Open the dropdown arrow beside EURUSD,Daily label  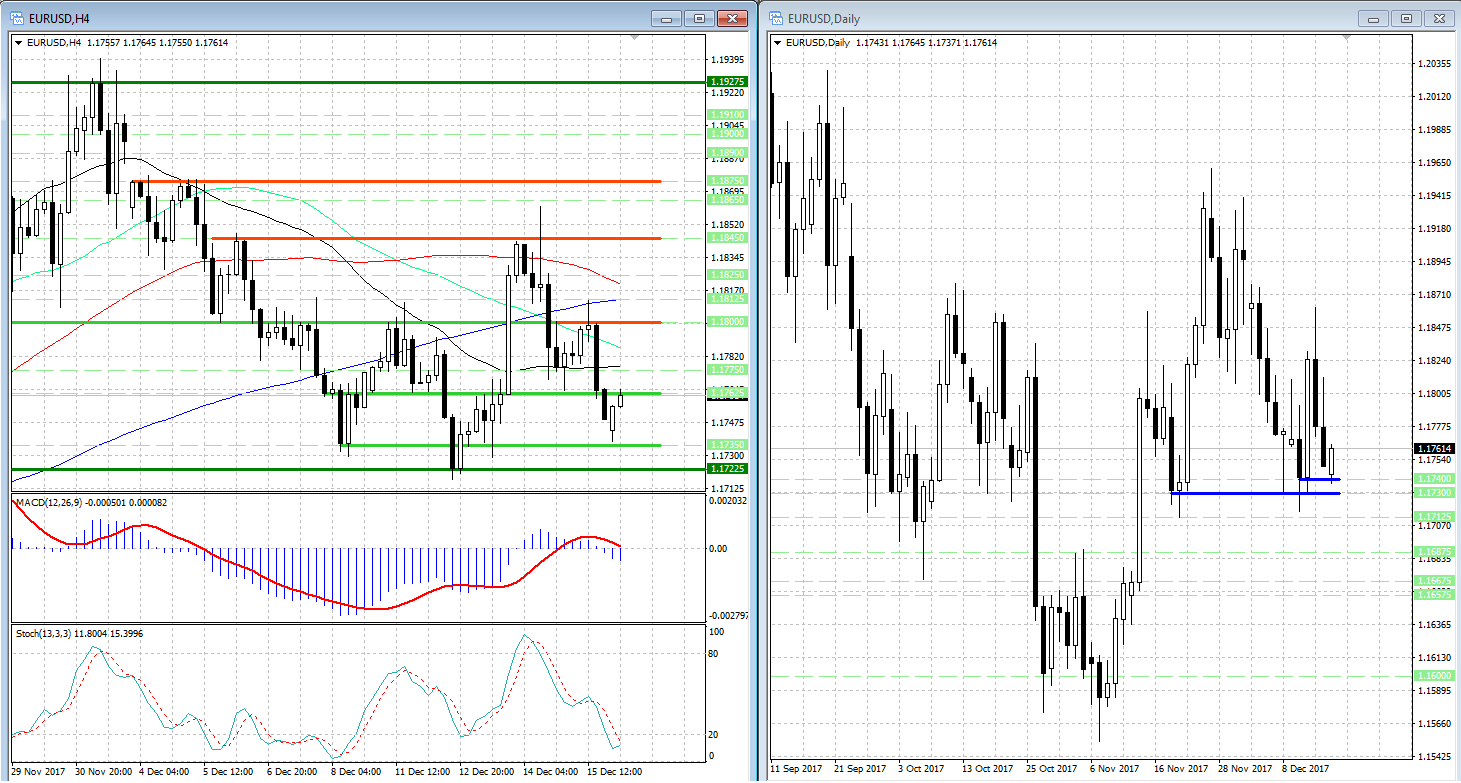778,42
